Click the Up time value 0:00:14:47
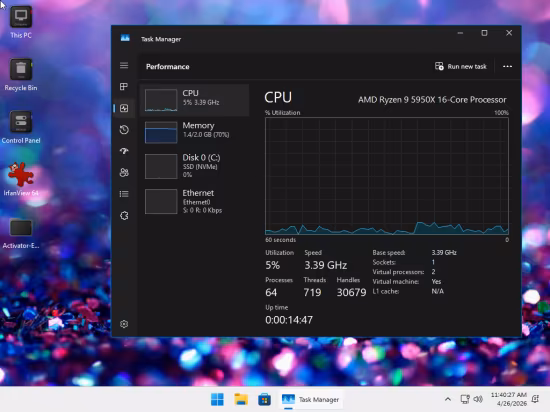Image resolution: width=550 pixels, height=412 pixels. pos(289,320)
